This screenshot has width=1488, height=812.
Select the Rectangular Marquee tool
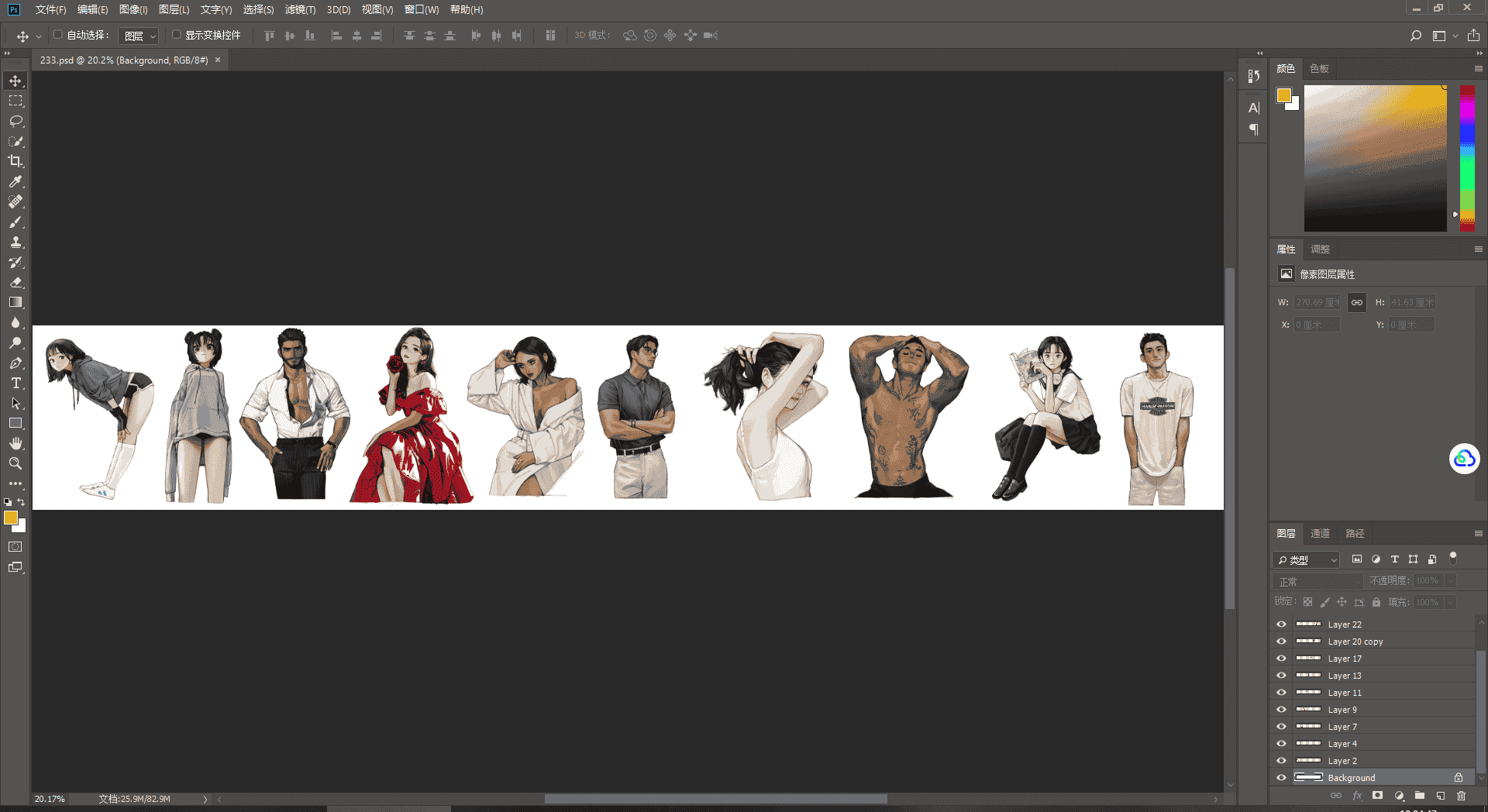pyautogui.click(x=15, y=101)
